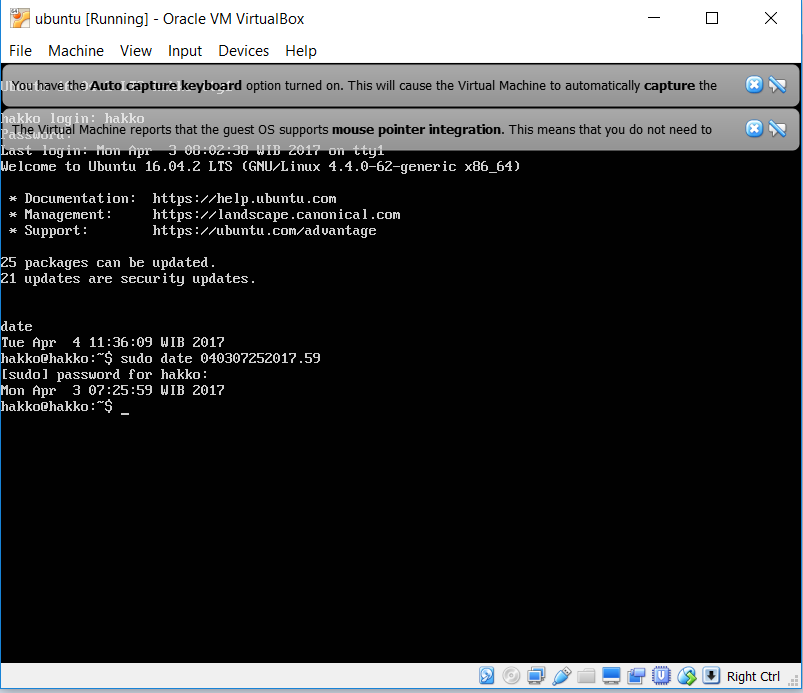This screenshot has height=693, width=803.
Task: Click 'Mon Apr 3 07:25:59 WIB 2017' output
Action: (112, 390)
